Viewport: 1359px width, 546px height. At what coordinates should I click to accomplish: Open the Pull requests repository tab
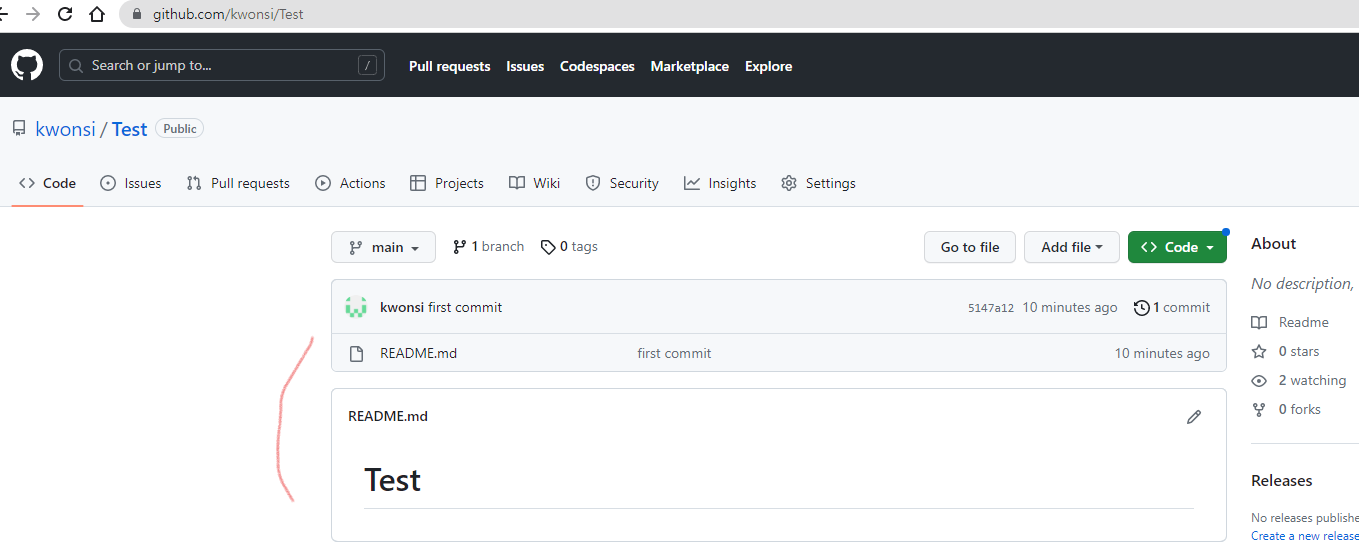pos(238,183)
